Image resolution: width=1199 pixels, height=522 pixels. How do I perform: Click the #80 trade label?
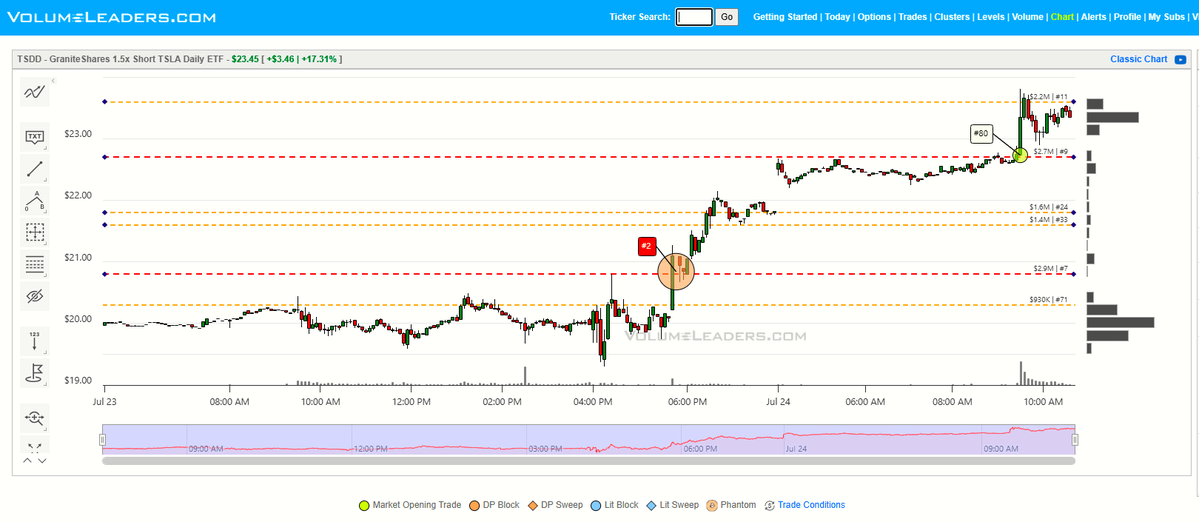(x=981, y=134)
